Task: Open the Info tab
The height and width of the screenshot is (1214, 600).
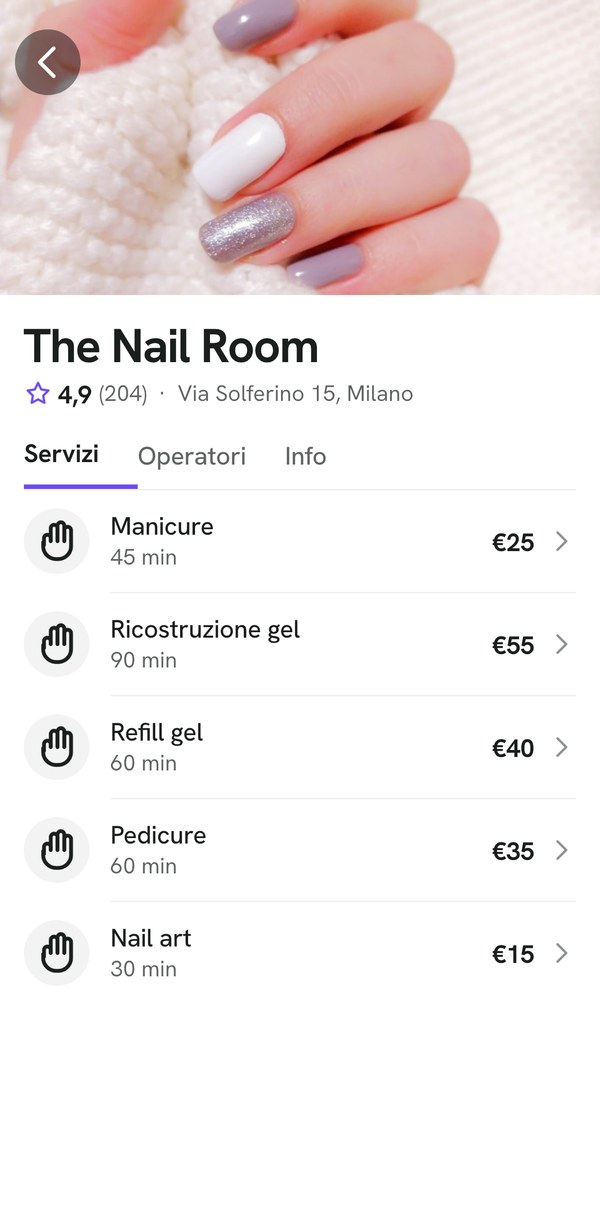Action: 305,456
